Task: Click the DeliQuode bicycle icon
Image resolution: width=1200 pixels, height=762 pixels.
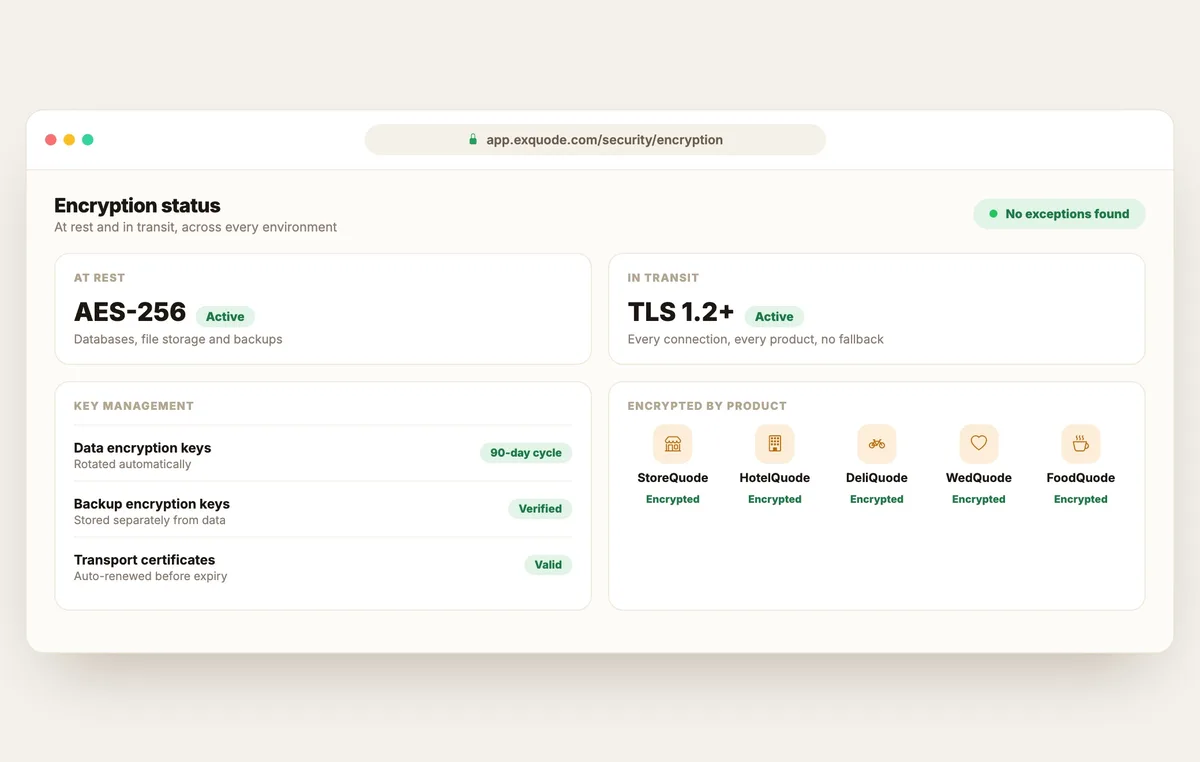Action: pyautogui.click(x=877, y=444)
